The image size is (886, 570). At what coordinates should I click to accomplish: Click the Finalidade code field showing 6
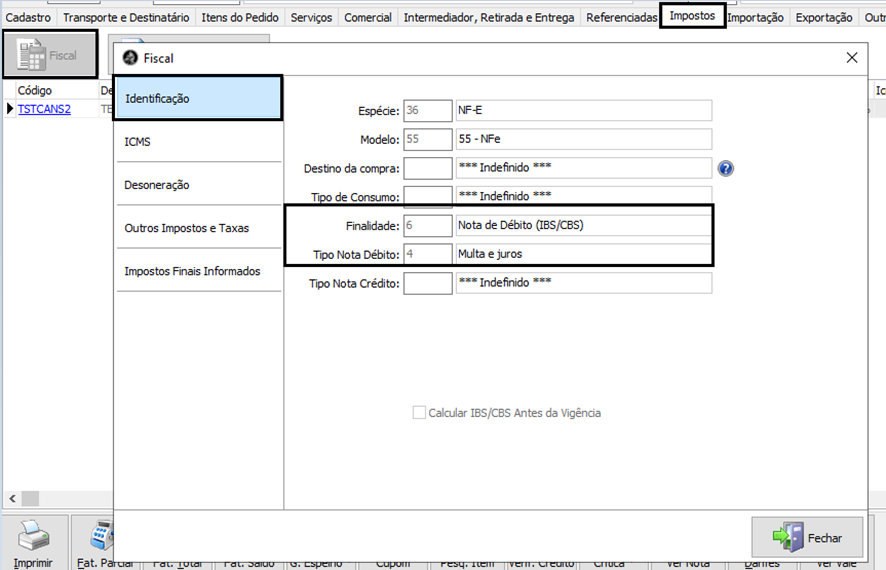[428, 225]
